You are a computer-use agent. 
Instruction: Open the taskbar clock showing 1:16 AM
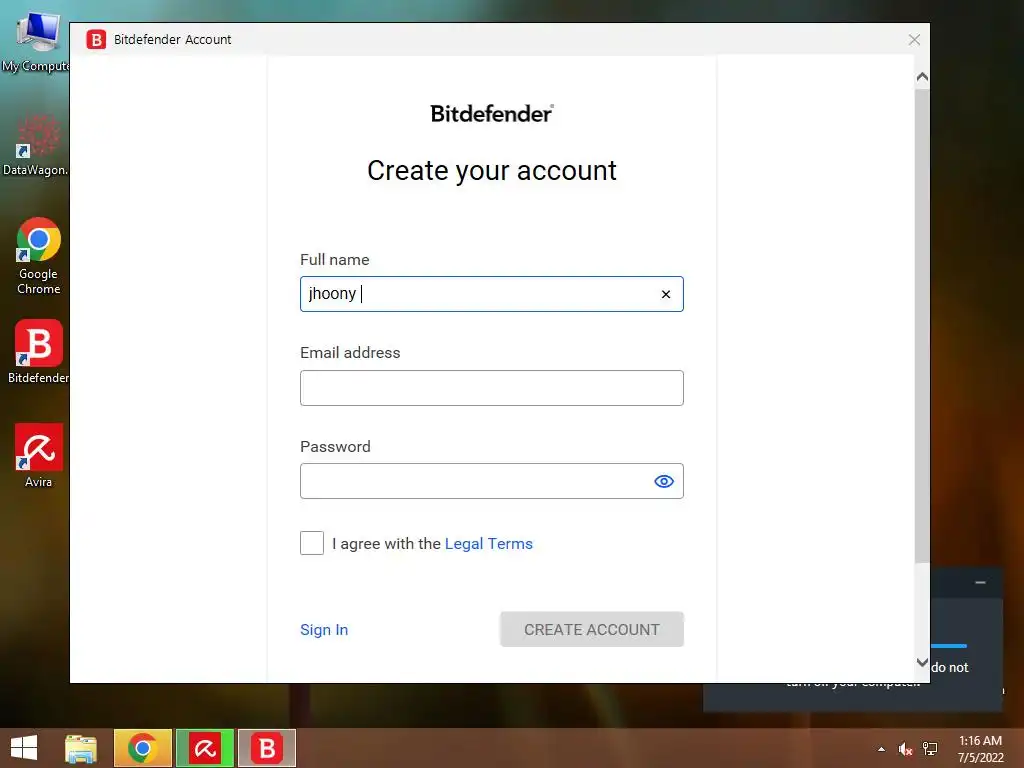click(x=980, y=749)
